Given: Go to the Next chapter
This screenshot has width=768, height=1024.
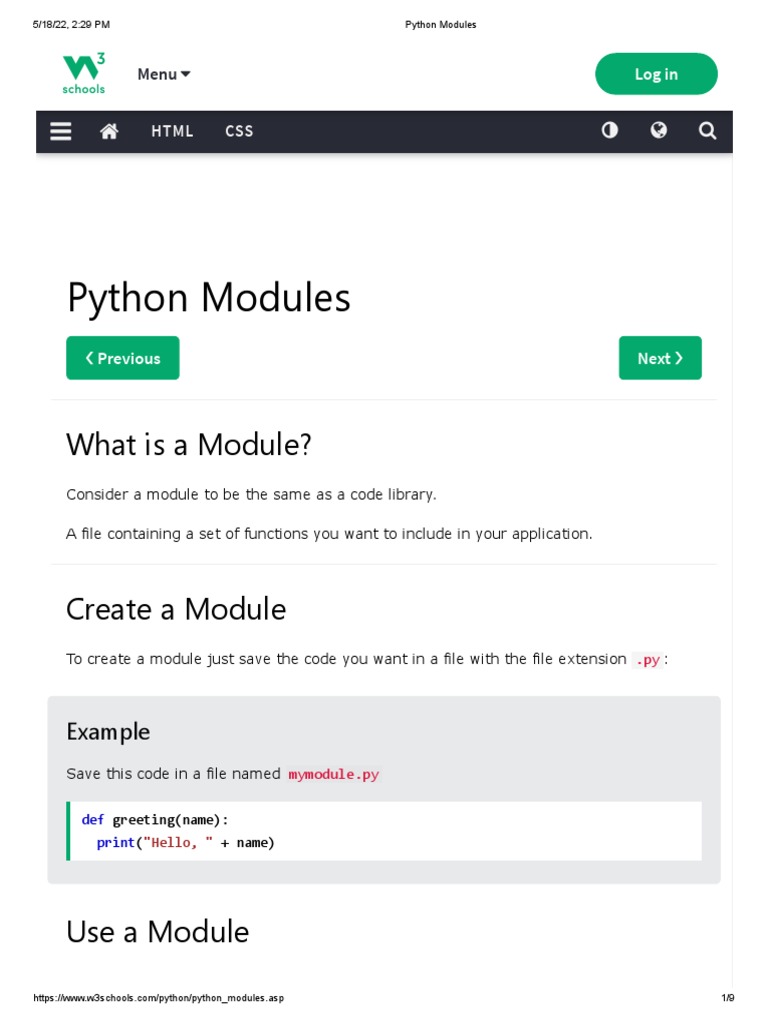Looking at the screenshot, I should point(660,358).
